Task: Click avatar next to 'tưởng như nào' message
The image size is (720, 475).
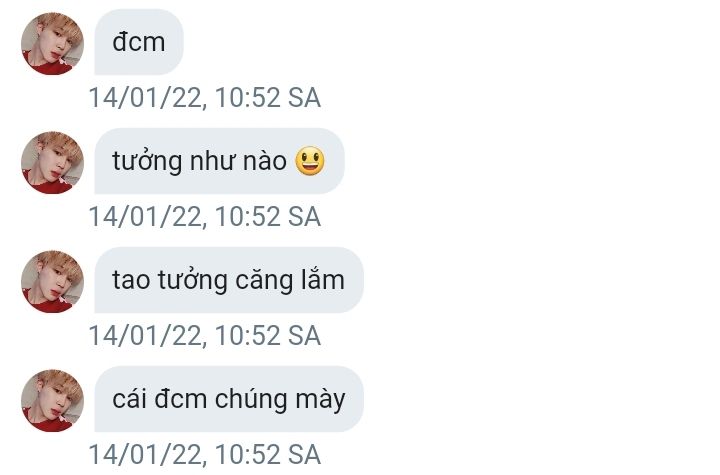Action: pos(52,163)
